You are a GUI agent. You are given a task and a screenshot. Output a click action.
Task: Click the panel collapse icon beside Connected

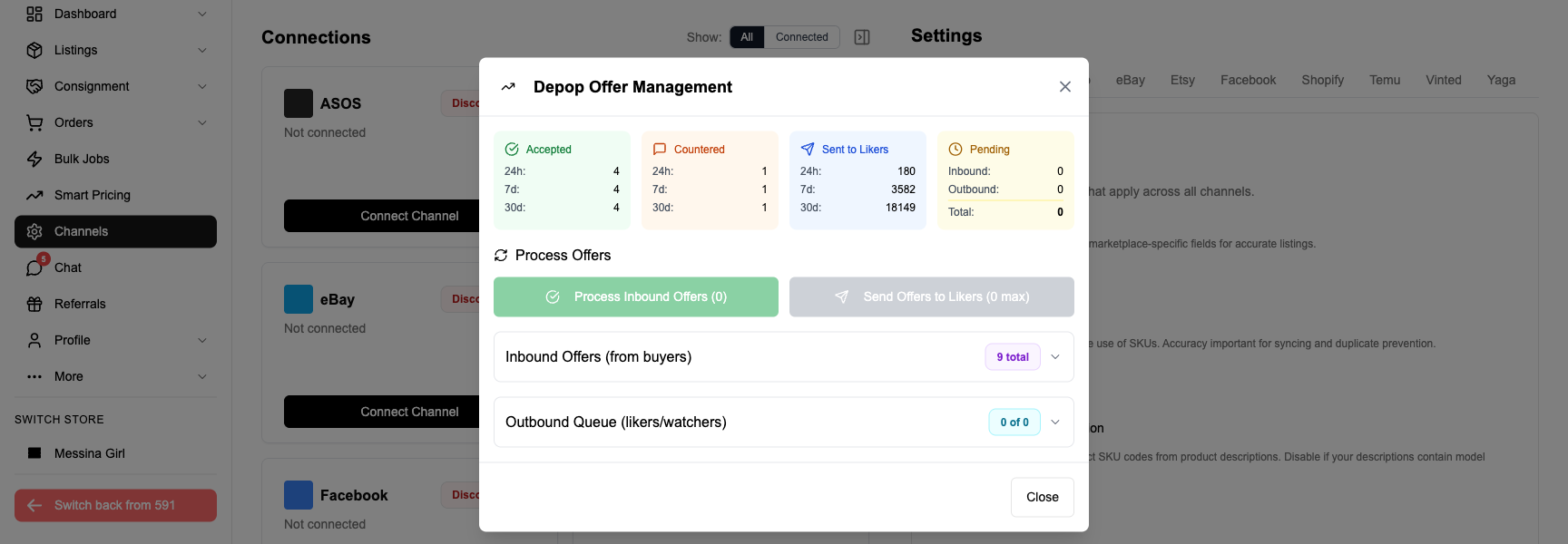[862, 37]
